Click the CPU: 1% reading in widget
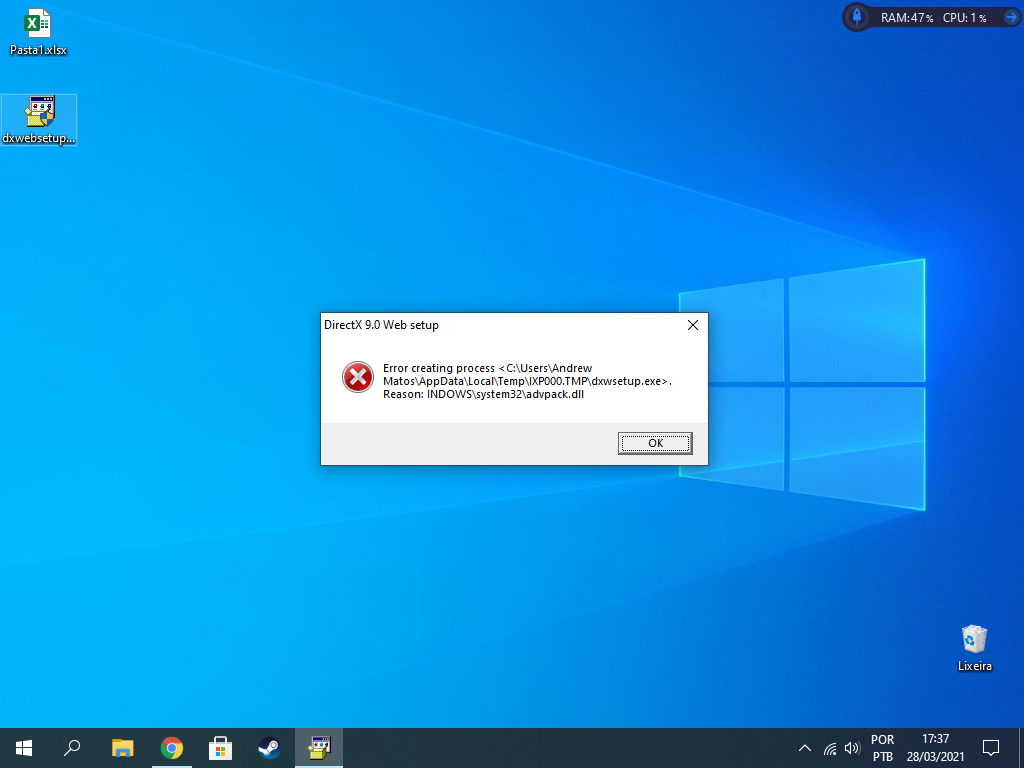 [965, 18]
